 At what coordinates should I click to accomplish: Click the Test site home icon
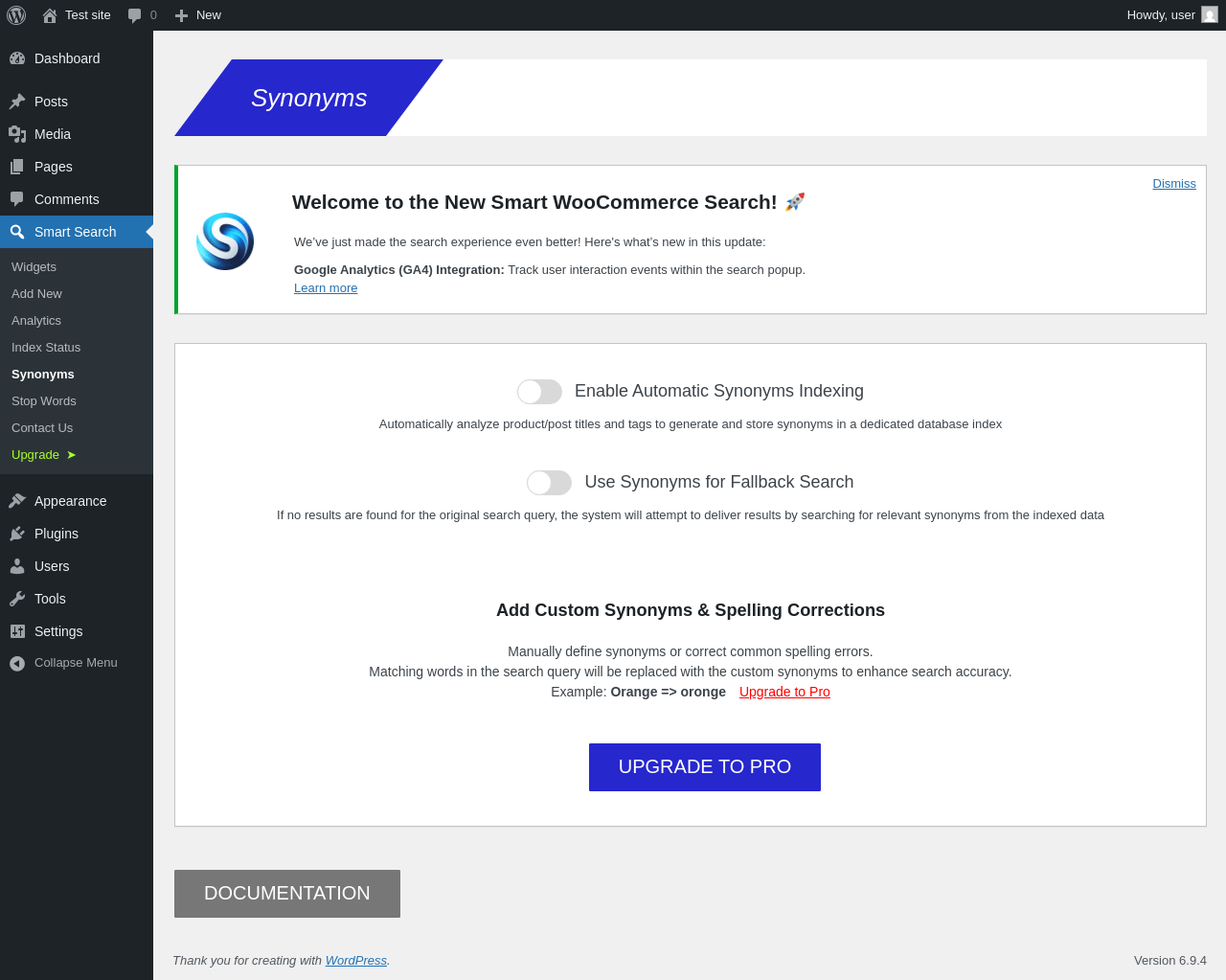point(50,15)
